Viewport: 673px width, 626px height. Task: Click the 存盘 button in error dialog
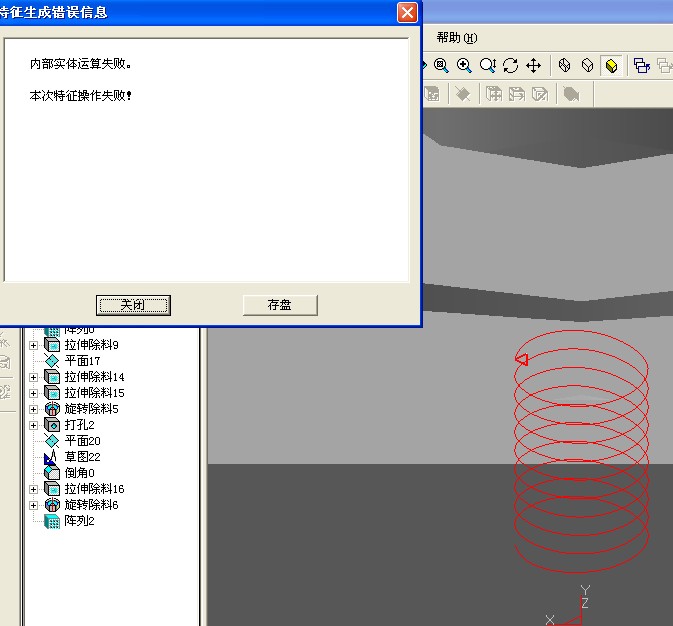(280, 305)
